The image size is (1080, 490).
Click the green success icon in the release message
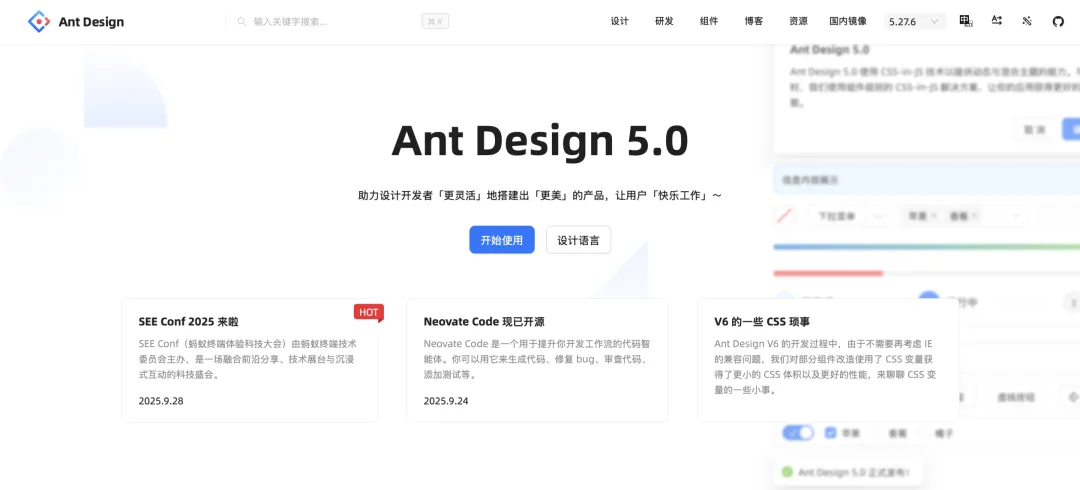tap(787, 472)
